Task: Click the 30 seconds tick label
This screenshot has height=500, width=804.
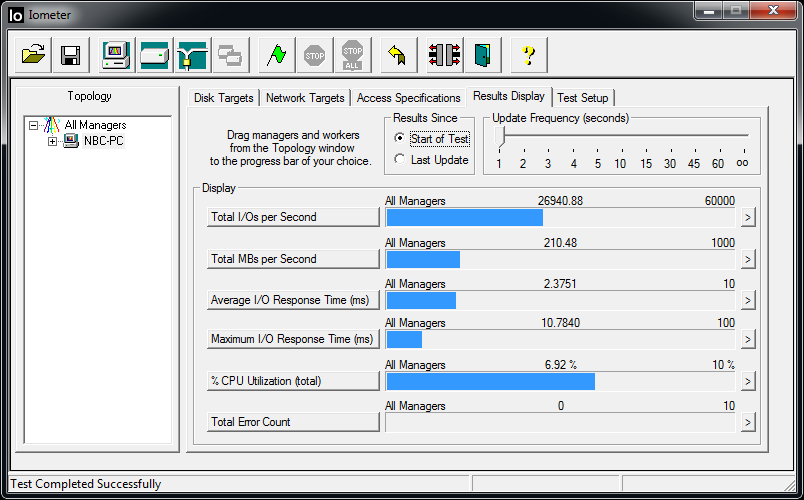Action: 670,164
